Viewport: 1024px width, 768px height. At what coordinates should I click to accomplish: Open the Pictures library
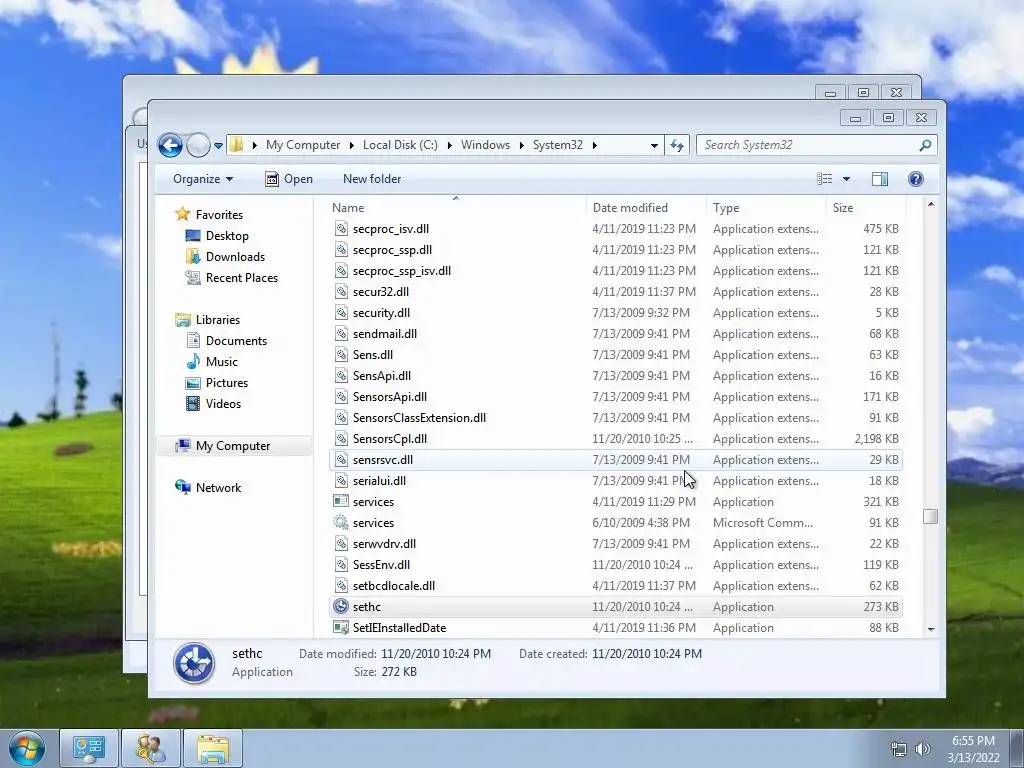click(x=227, y=383)
